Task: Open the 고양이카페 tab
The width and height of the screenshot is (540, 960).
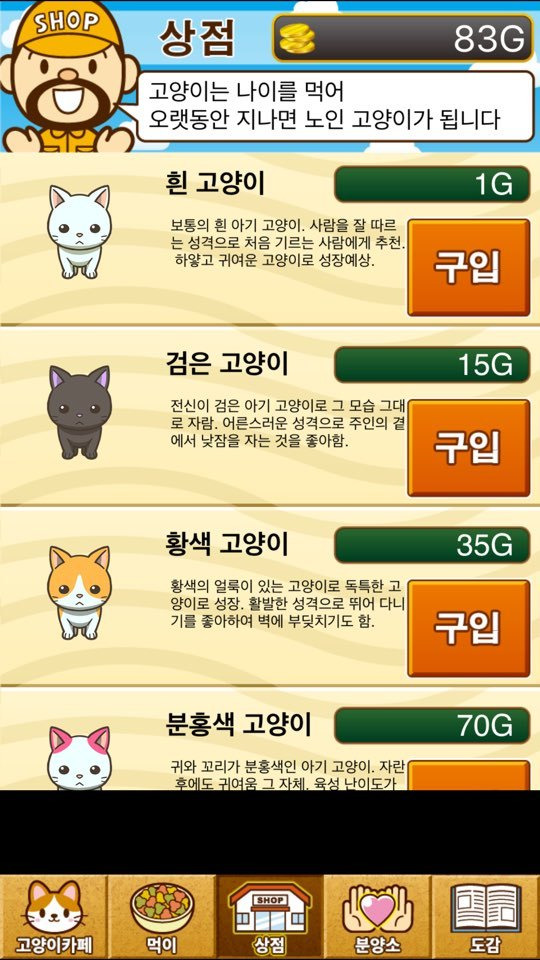Action: [54, 917]
